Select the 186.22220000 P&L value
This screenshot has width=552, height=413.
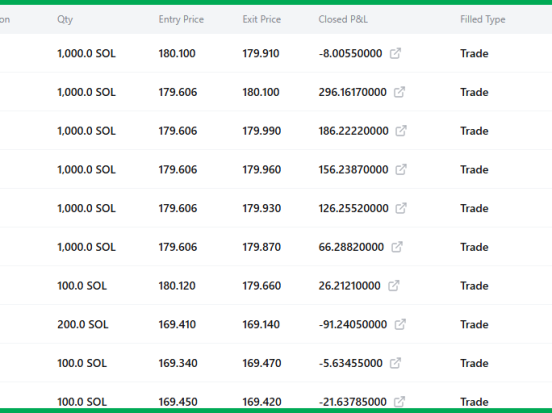tap(353, 131)
